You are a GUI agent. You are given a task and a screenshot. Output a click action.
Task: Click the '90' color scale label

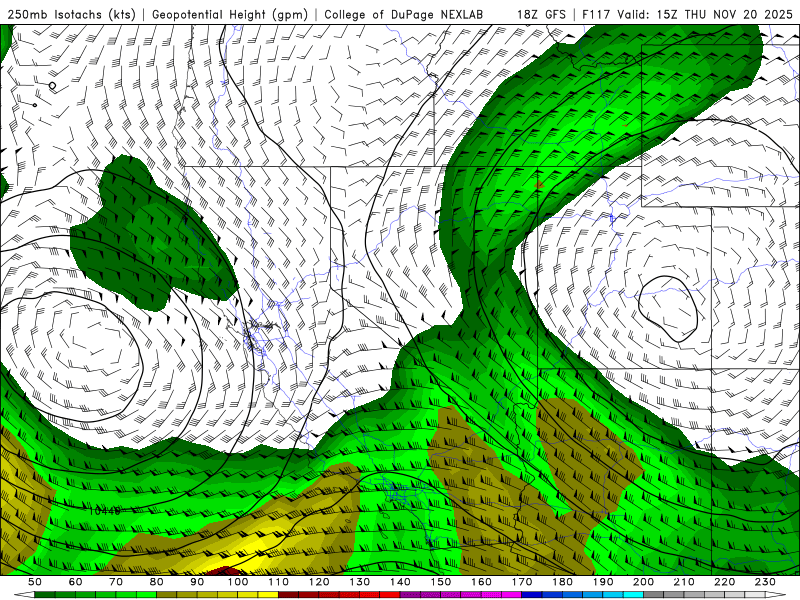197,582
